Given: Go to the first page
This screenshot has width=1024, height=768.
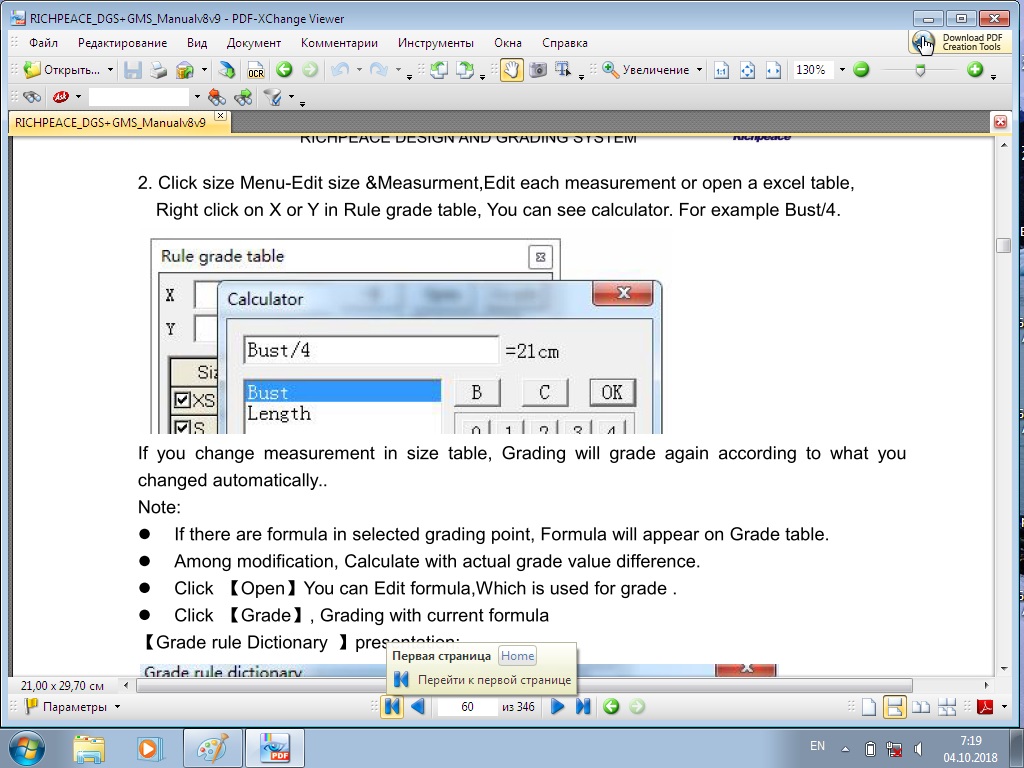Looking at the screenshot, I should pyautogui.click(x=392, y=706).
